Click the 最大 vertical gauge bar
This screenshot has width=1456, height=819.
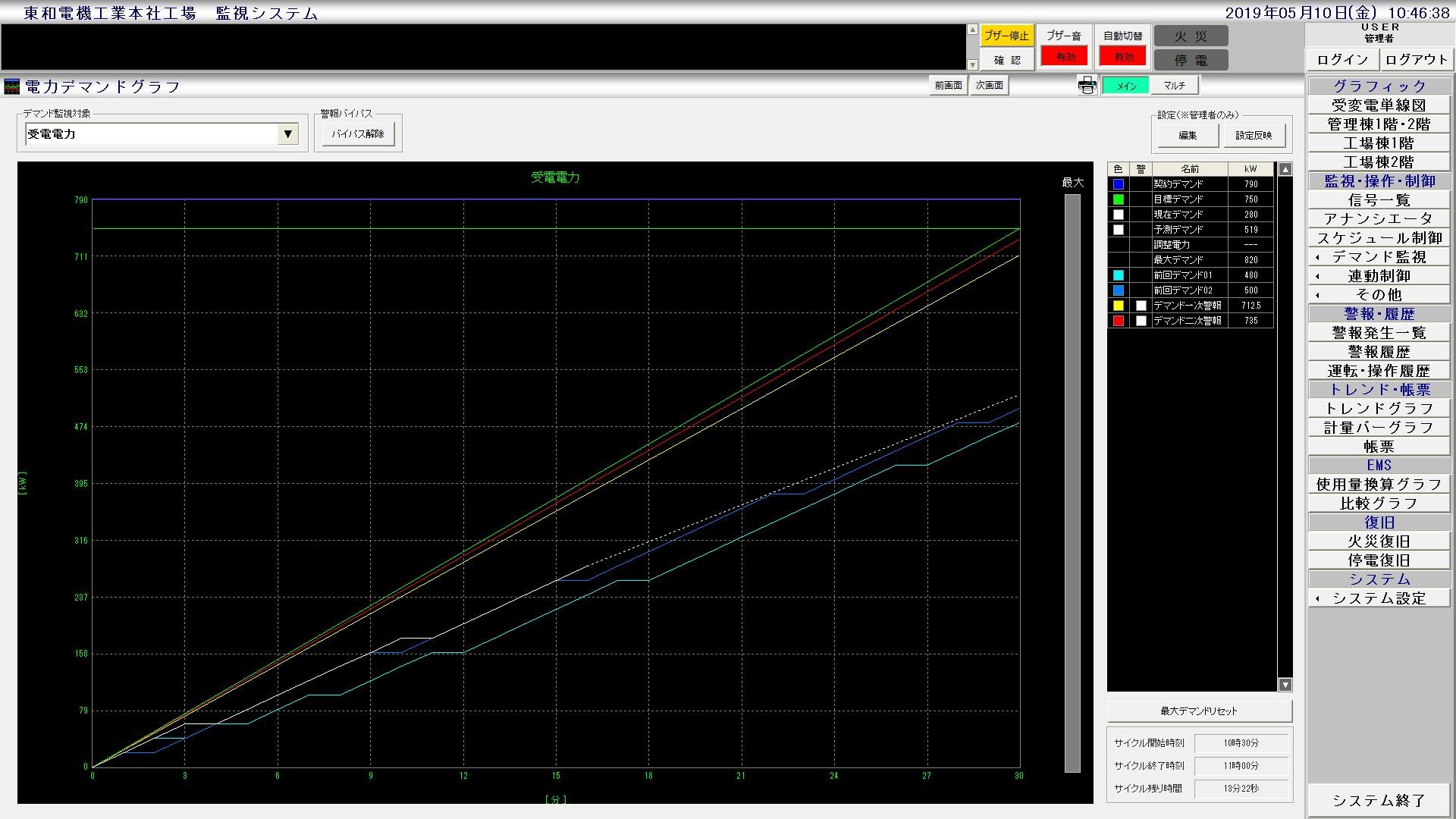(x=1072, y=483)
